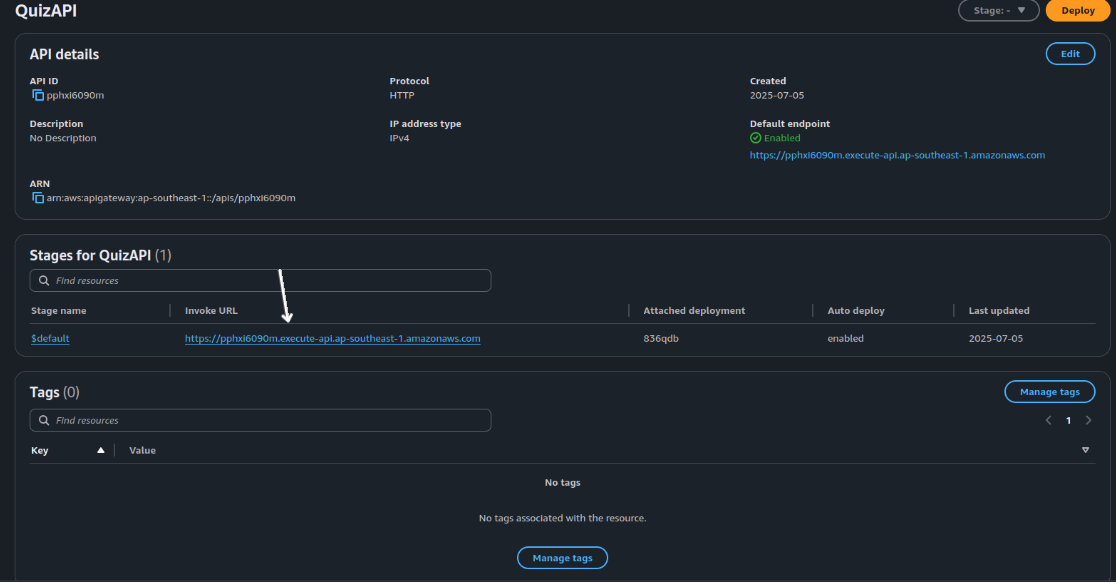Sort tags by the Key column arrow
1116x583 pixels.
point(100,451)
